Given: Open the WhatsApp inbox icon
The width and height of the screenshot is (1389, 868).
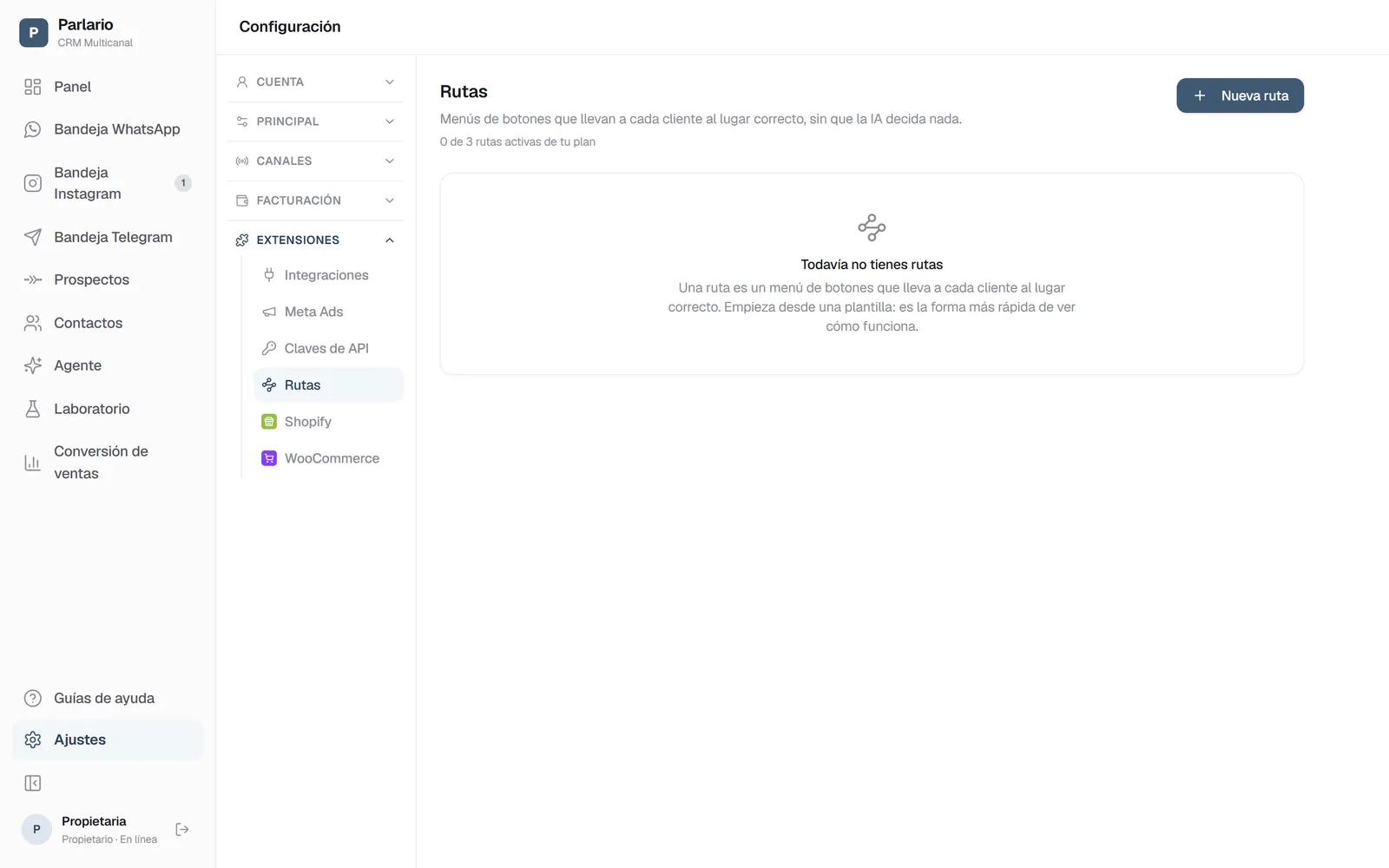Looking at the screenshot, I should pos(33,129).
